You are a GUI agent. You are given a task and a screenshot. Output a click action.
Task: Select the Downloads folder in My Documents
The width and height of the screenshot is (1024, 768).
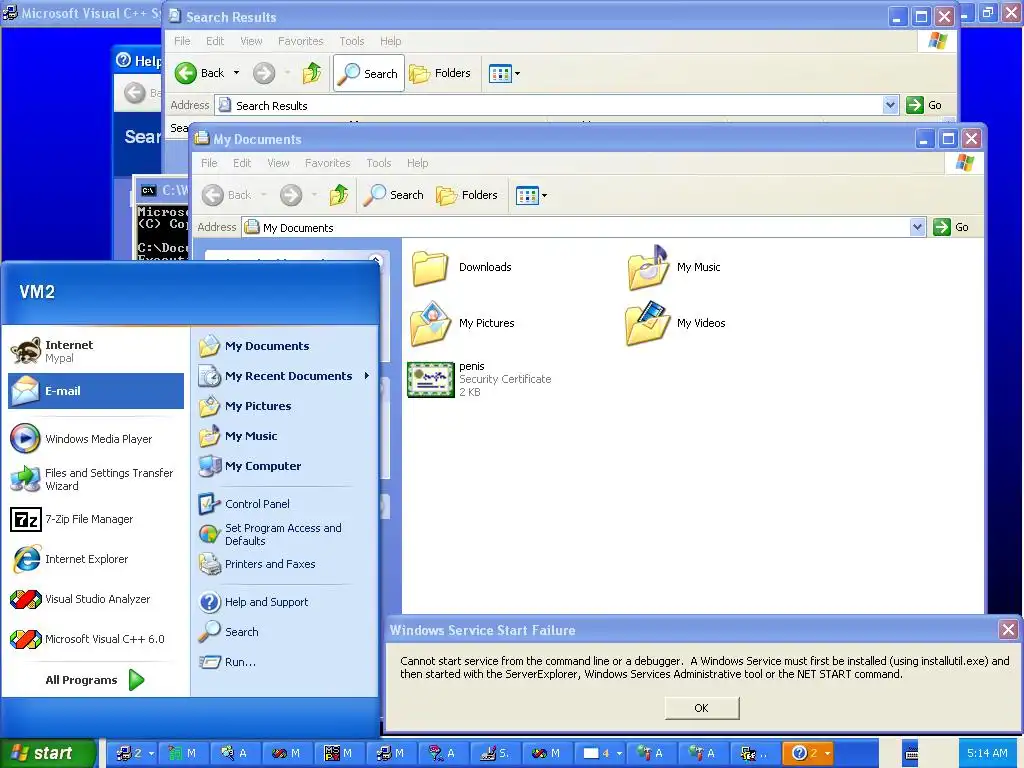pyautogui.click(x=462, y=267)
